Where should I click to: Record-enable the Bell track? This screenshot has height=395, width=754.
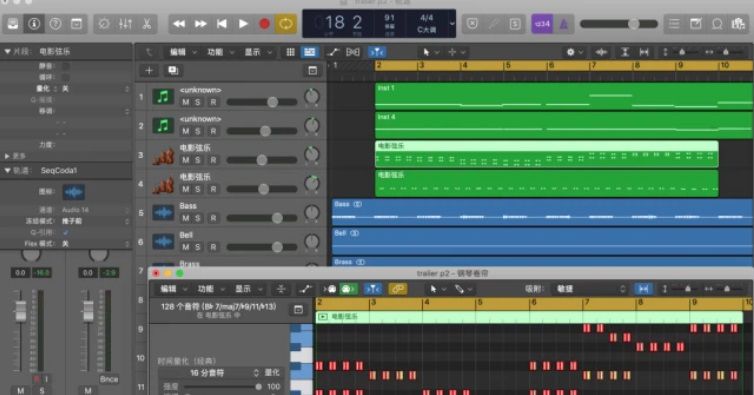coord(213,247)
